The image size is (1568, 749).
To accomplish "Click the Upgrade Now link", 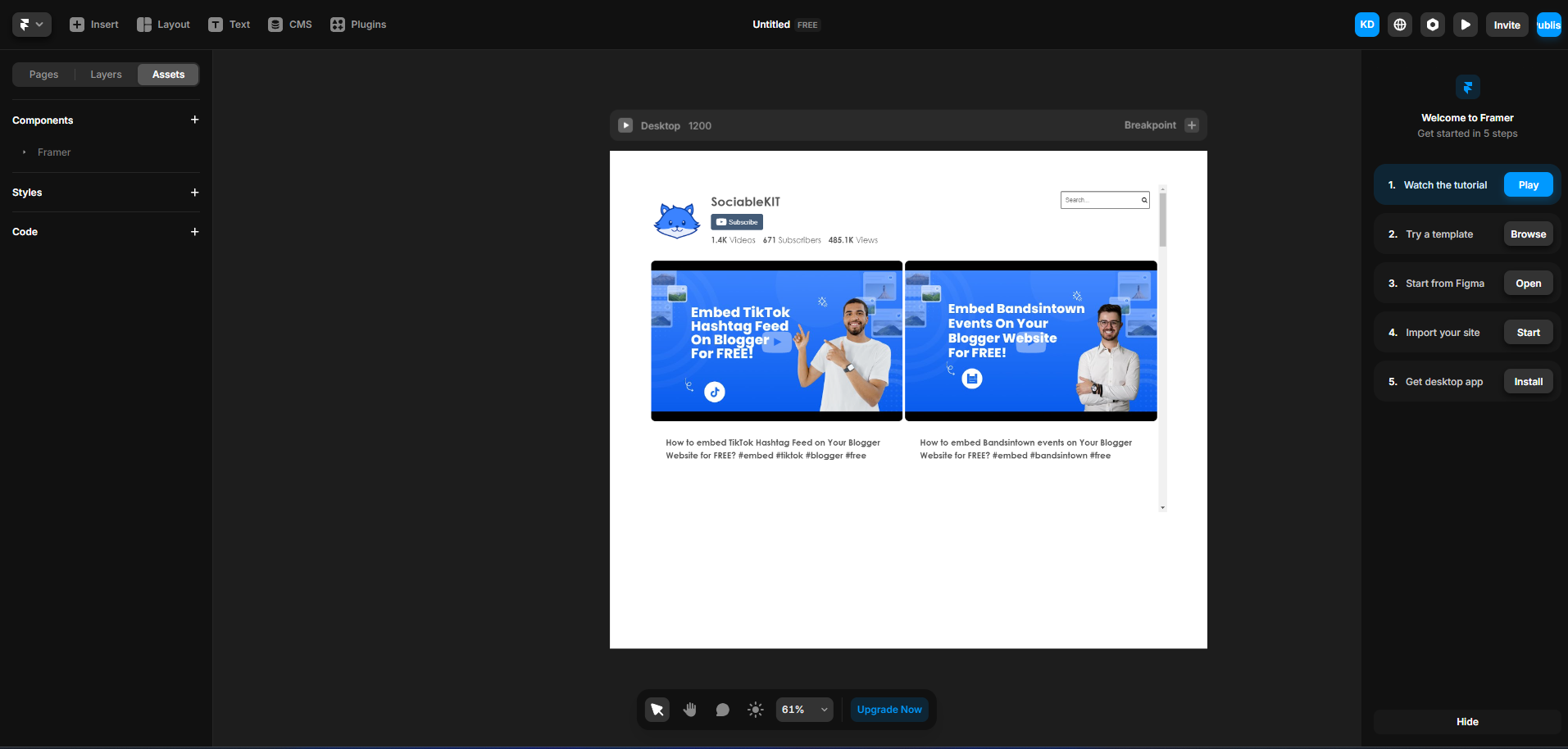I will (x=889, y=710).
